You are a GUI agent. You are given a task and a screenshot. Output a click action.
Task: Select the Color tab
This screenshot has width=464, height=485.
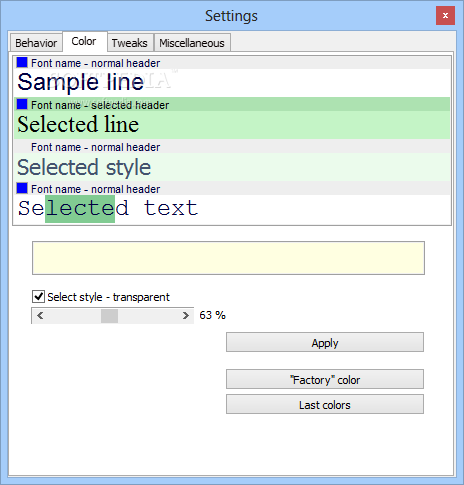(84, 41)
